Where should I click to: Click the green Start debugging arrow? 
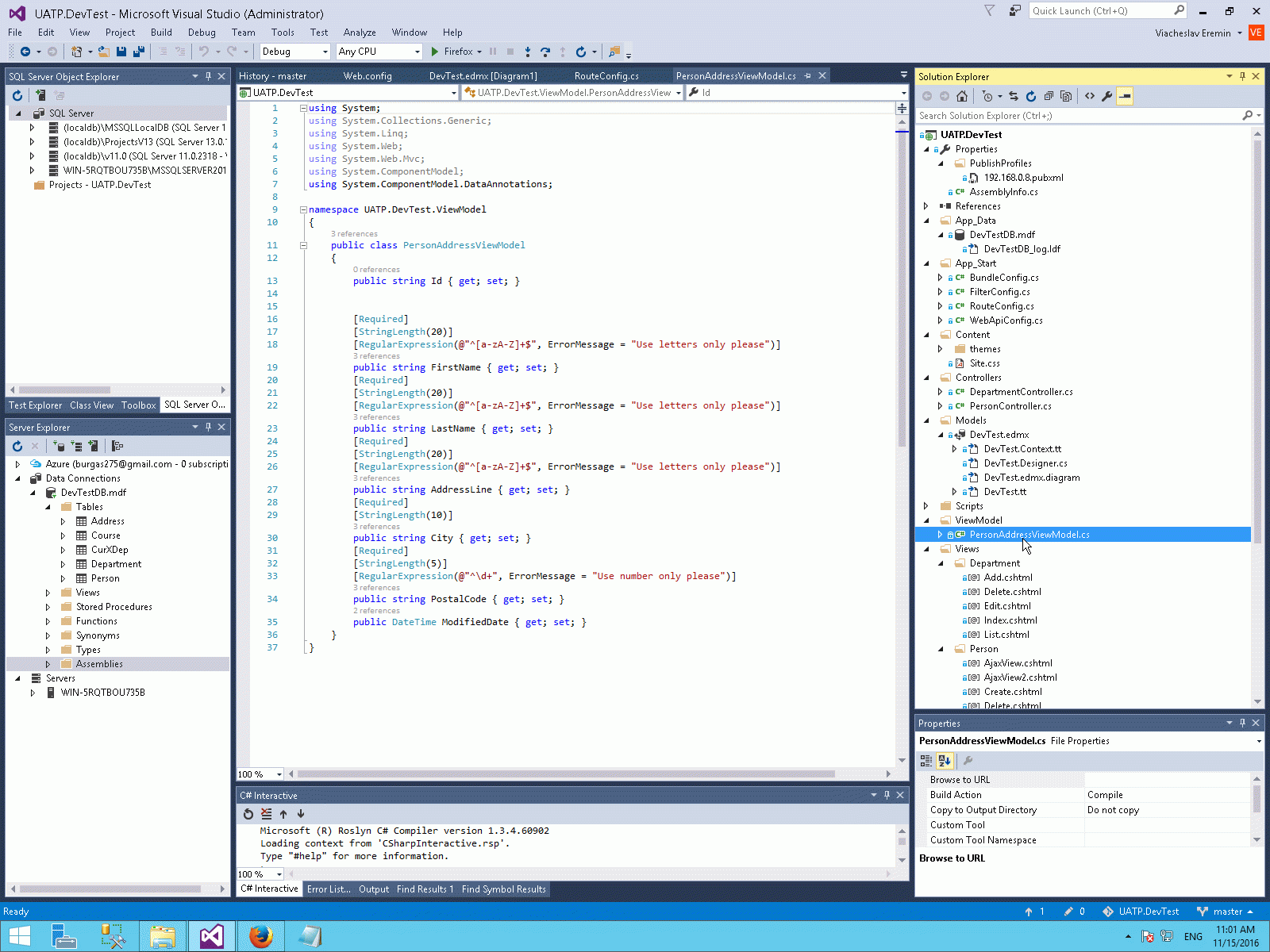(x=434, y=52)
